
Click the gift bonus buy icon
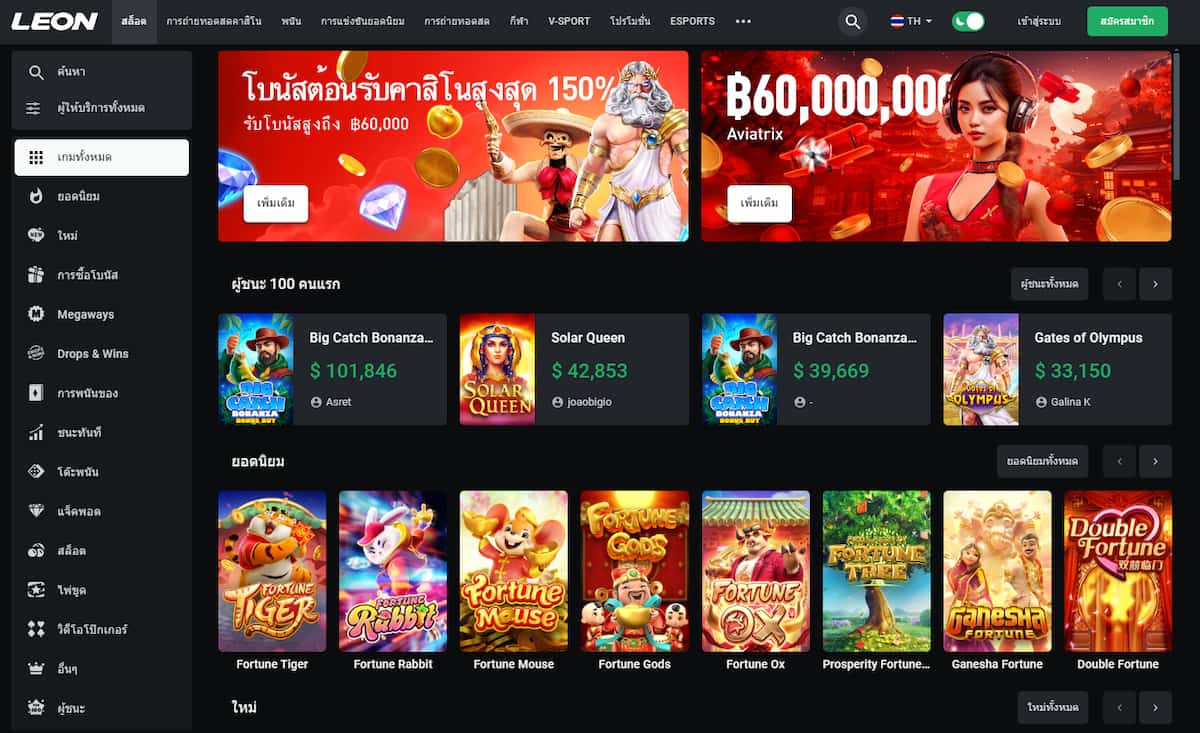(36, 274)
